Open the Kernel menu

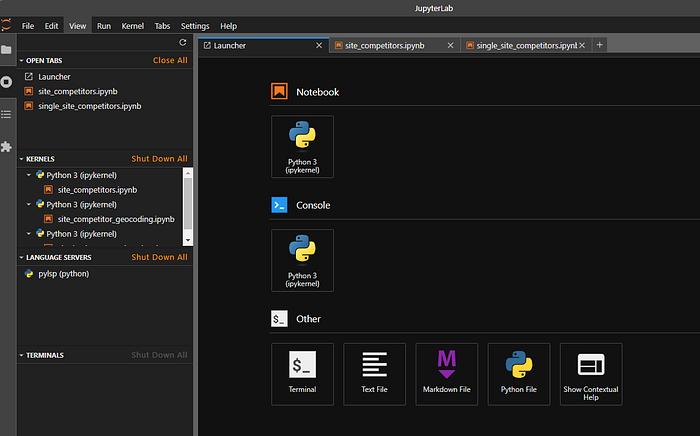tap(133, 26)
